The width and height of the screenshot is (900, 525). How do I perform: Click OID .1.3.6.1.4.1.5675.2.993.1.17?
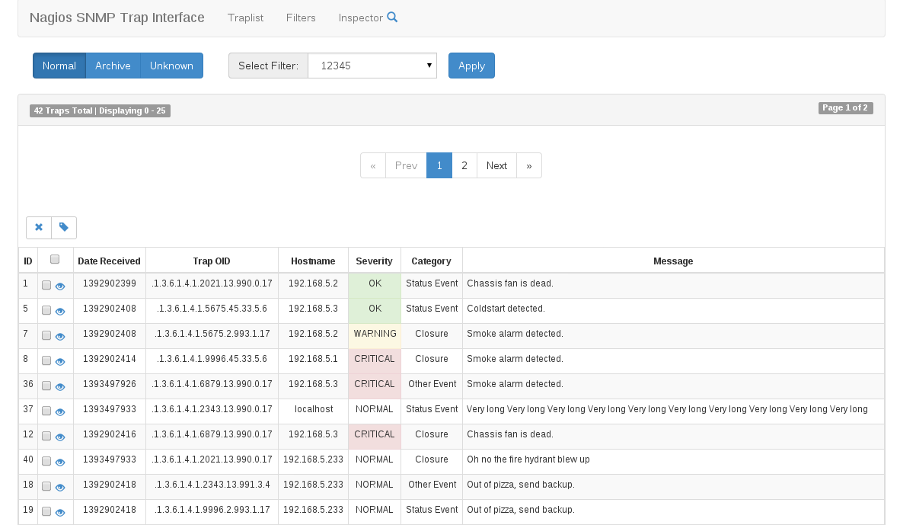pos(212,334)
